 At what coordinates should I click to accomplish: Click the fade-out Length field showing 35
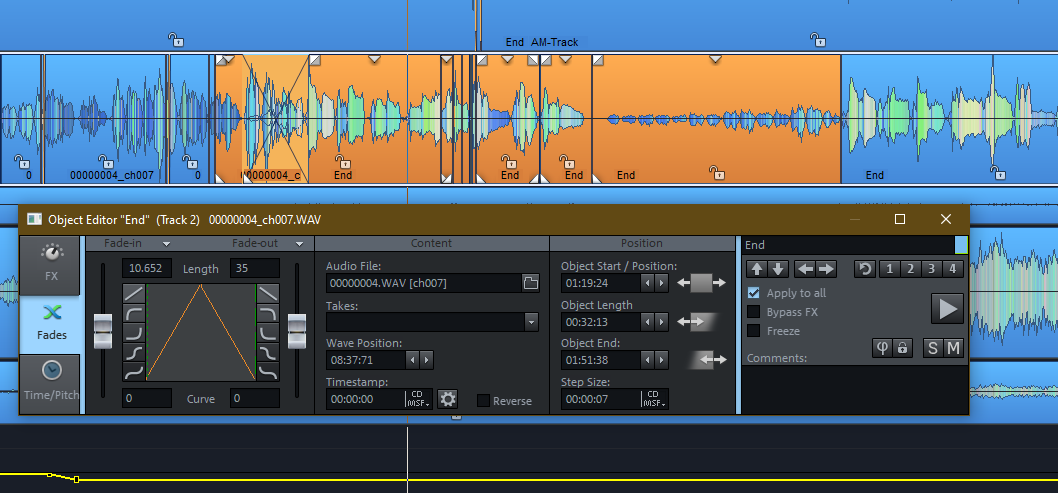click(254, 268)
